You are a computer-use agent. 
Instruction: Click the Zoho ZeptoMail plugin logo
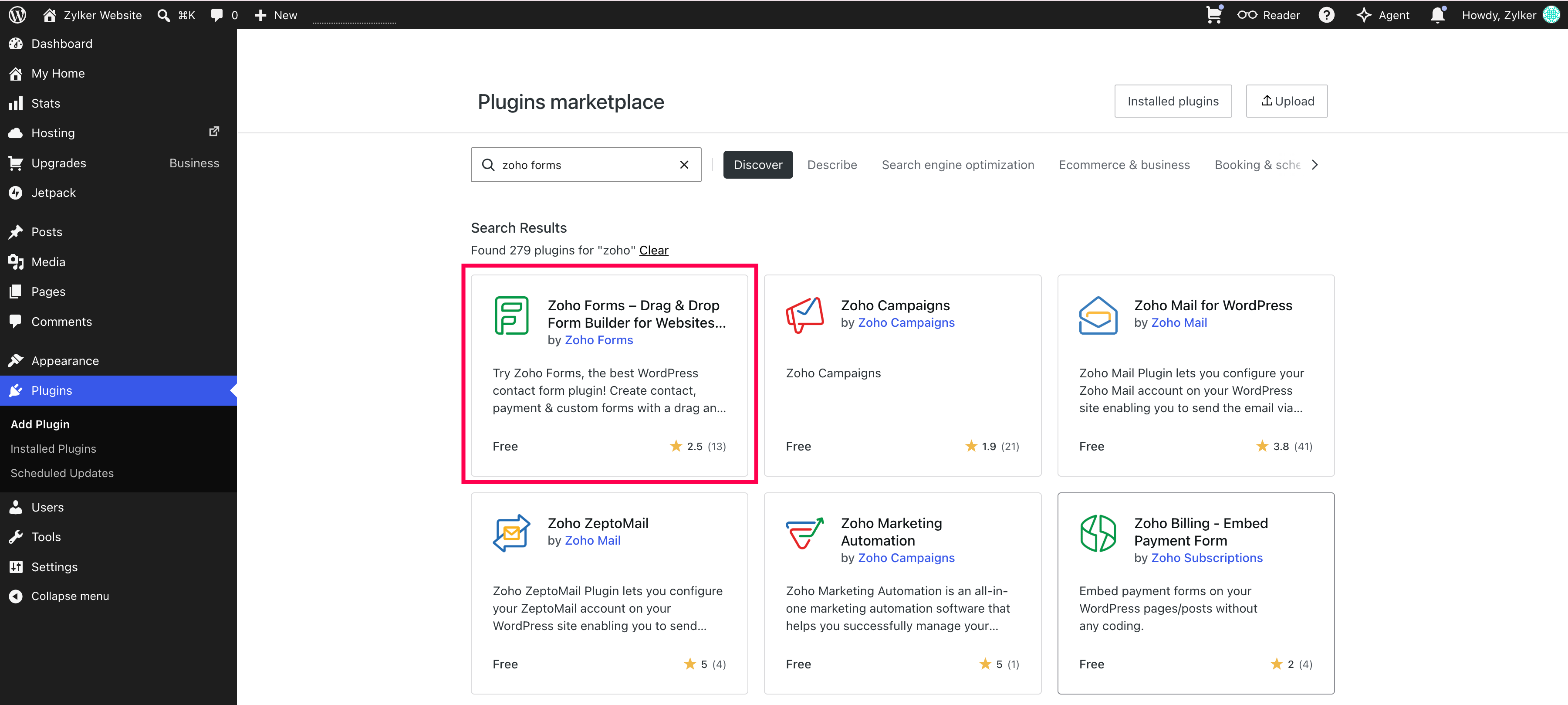(511, 533)
